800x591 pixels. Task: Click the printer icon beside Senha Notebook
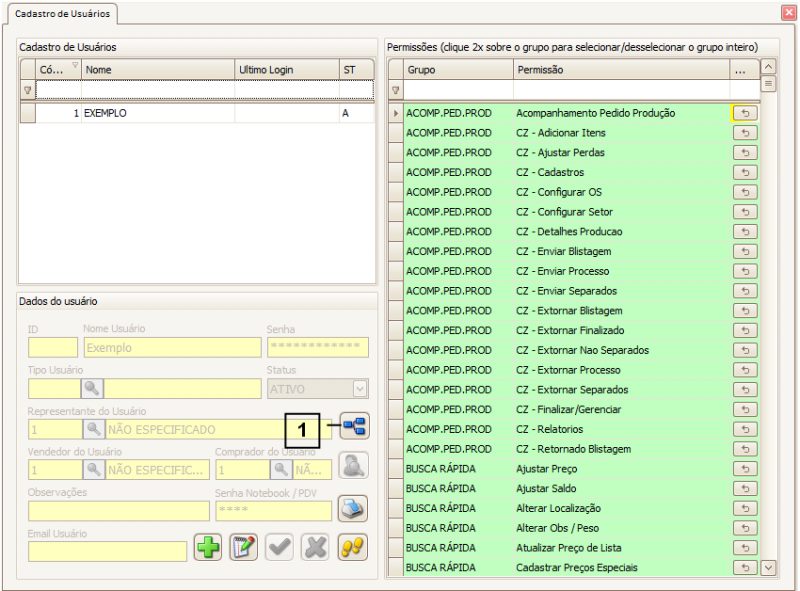pos(352,509)
